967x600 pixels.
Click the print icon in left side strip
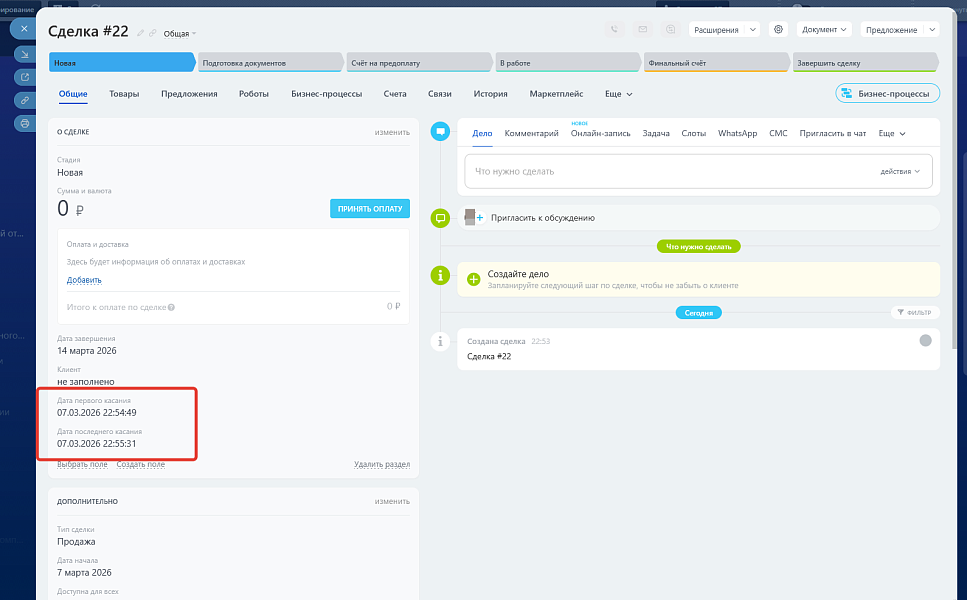tap(24, 123)
